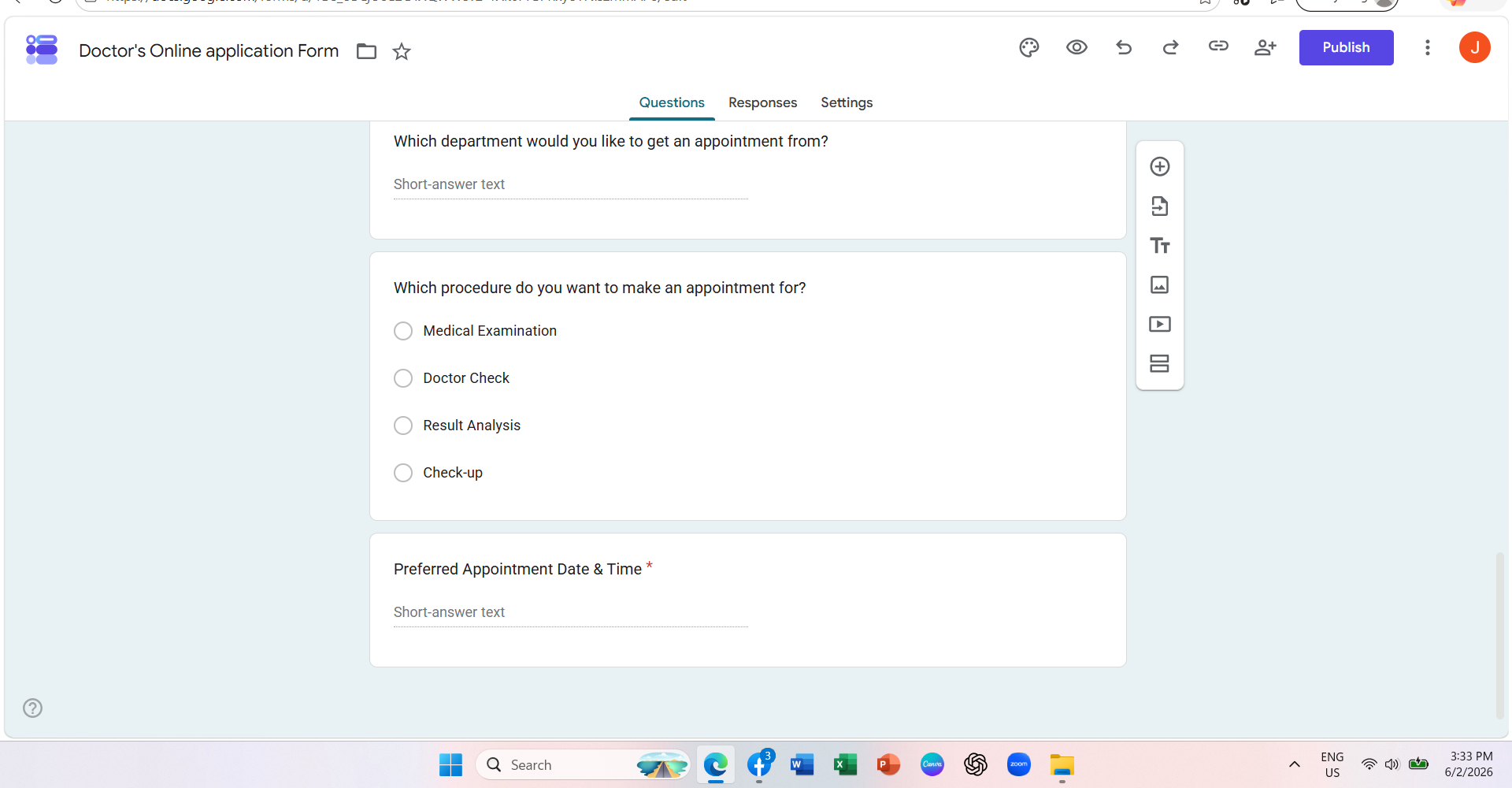
Task: Open Zoom from the taskbar
Action: click(1019, 764)
